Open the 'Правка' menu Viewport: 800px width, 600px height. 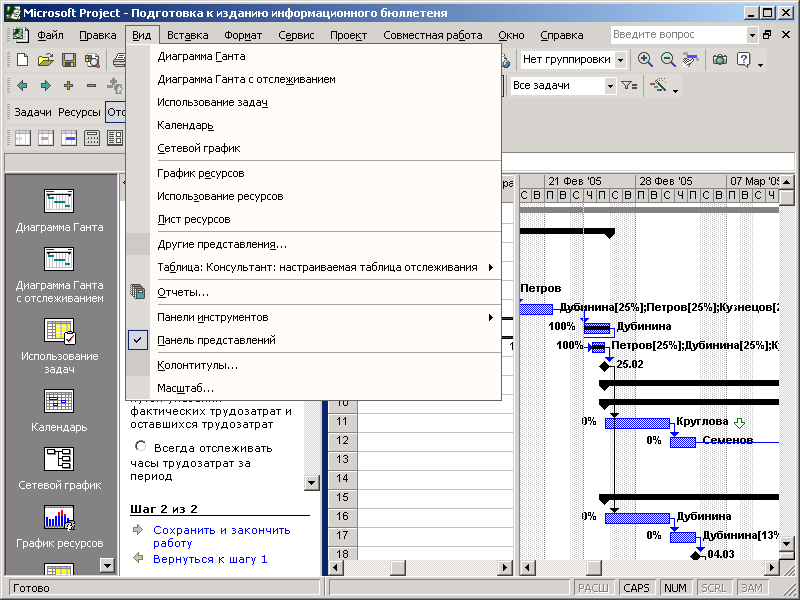[97, 35]
